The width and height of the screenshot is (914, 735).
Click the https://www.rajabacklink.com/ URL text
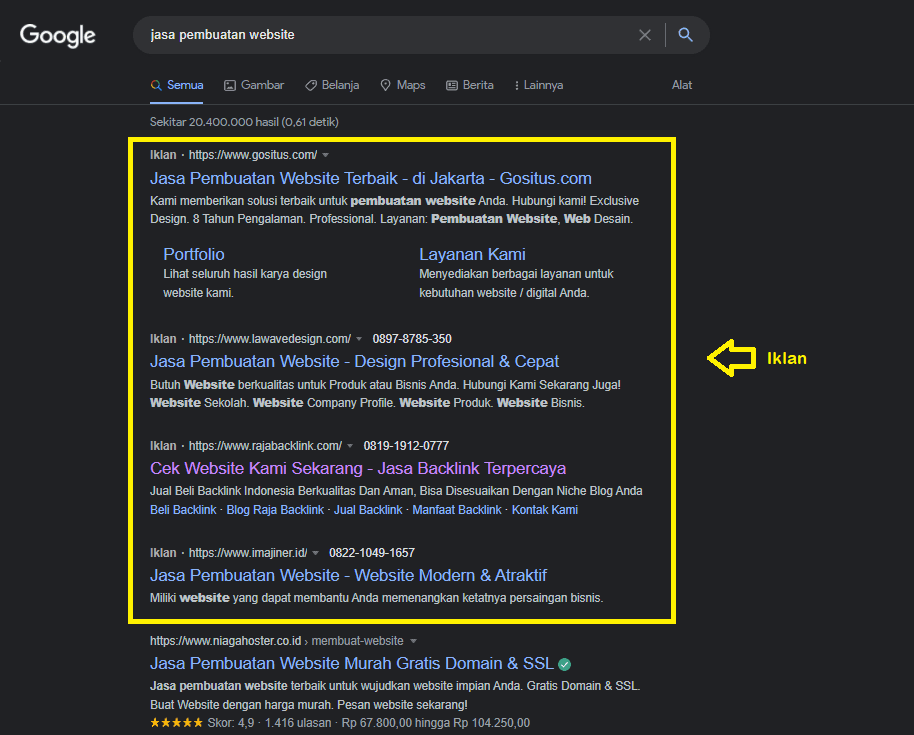point(265,446)
